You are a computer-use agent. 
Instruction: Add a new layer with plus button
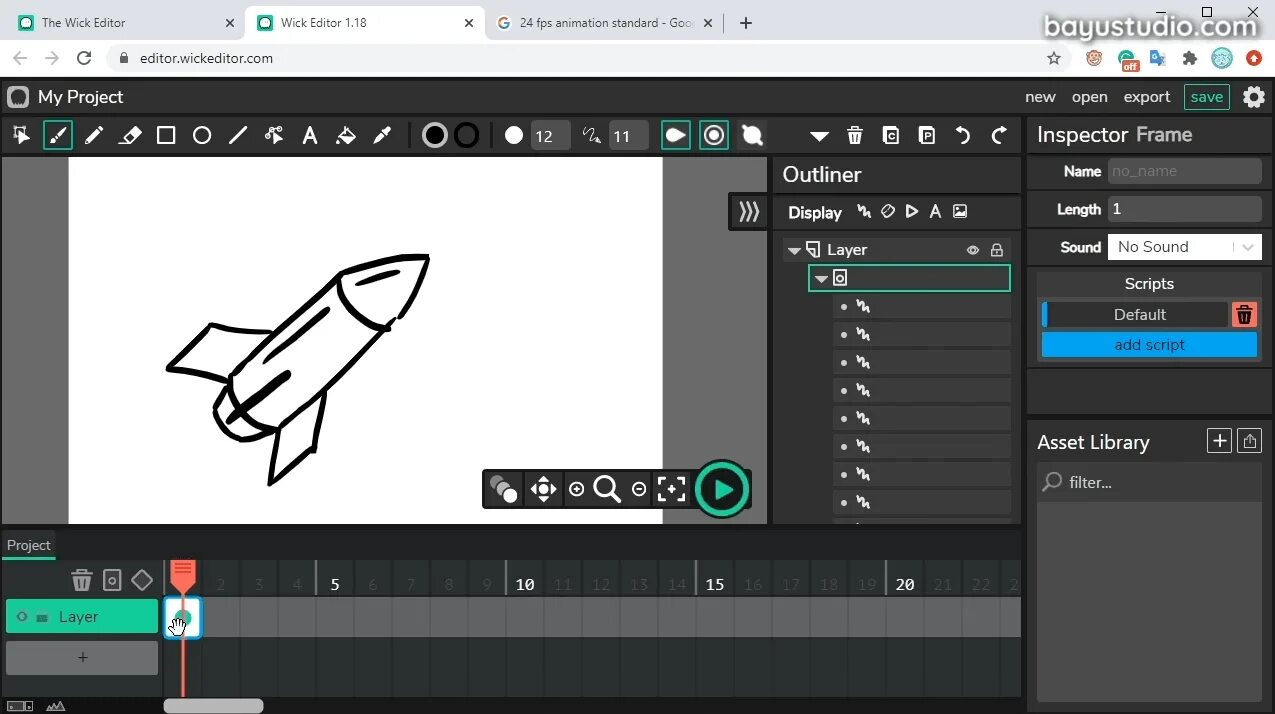coord(82,657)
